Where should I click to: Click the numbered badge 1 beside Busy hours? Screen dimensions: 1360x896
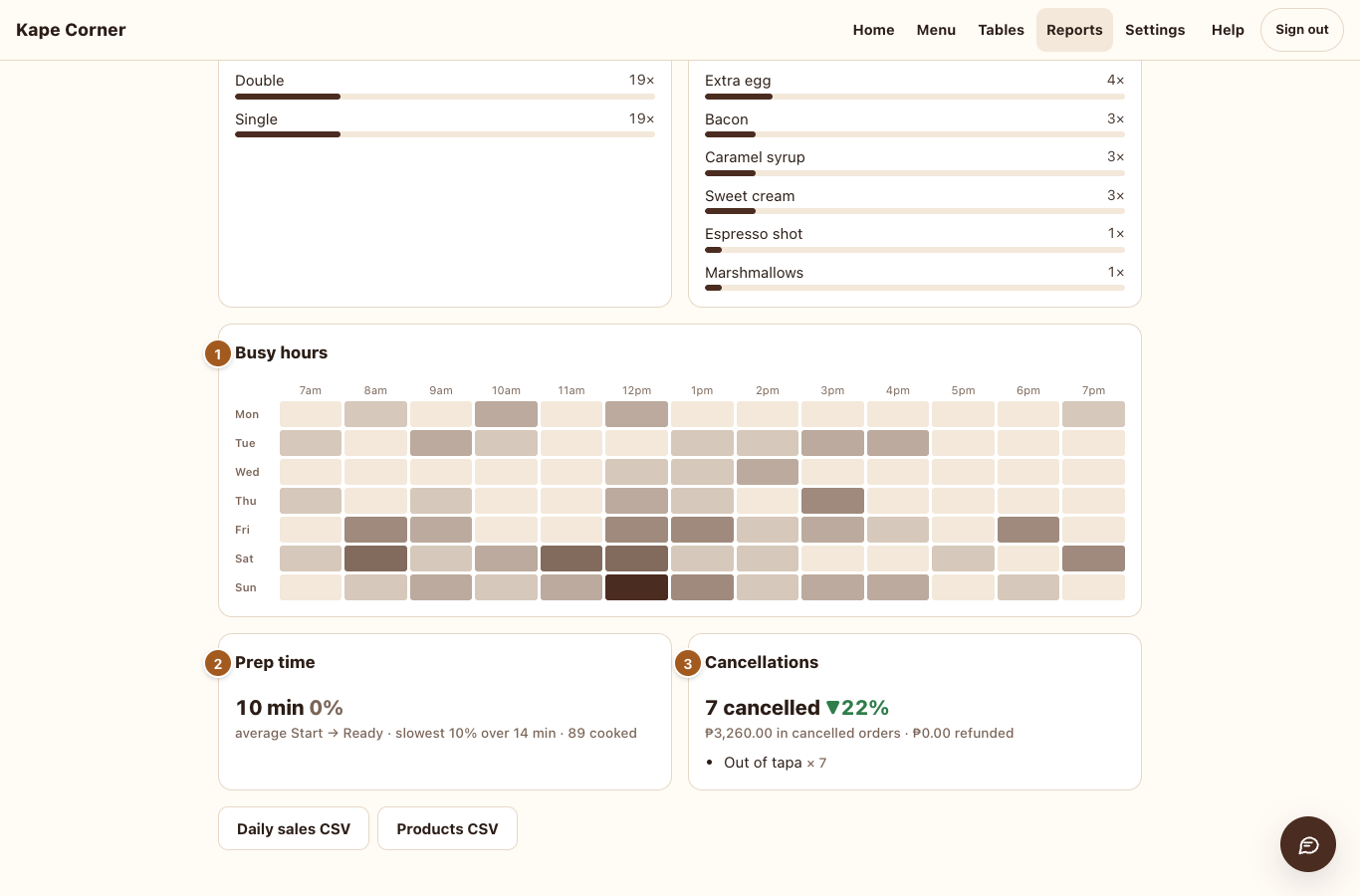coord(218,353)
